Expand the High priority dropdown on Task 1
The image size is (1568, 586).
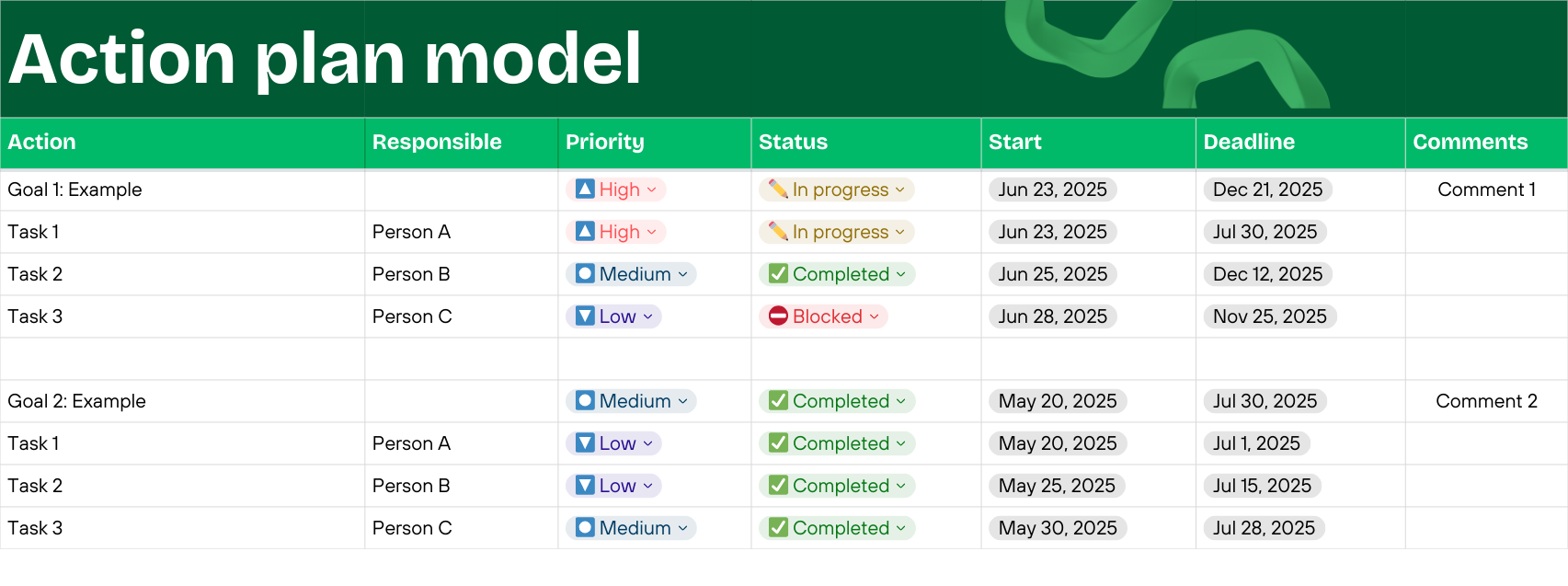pos(650,232)
